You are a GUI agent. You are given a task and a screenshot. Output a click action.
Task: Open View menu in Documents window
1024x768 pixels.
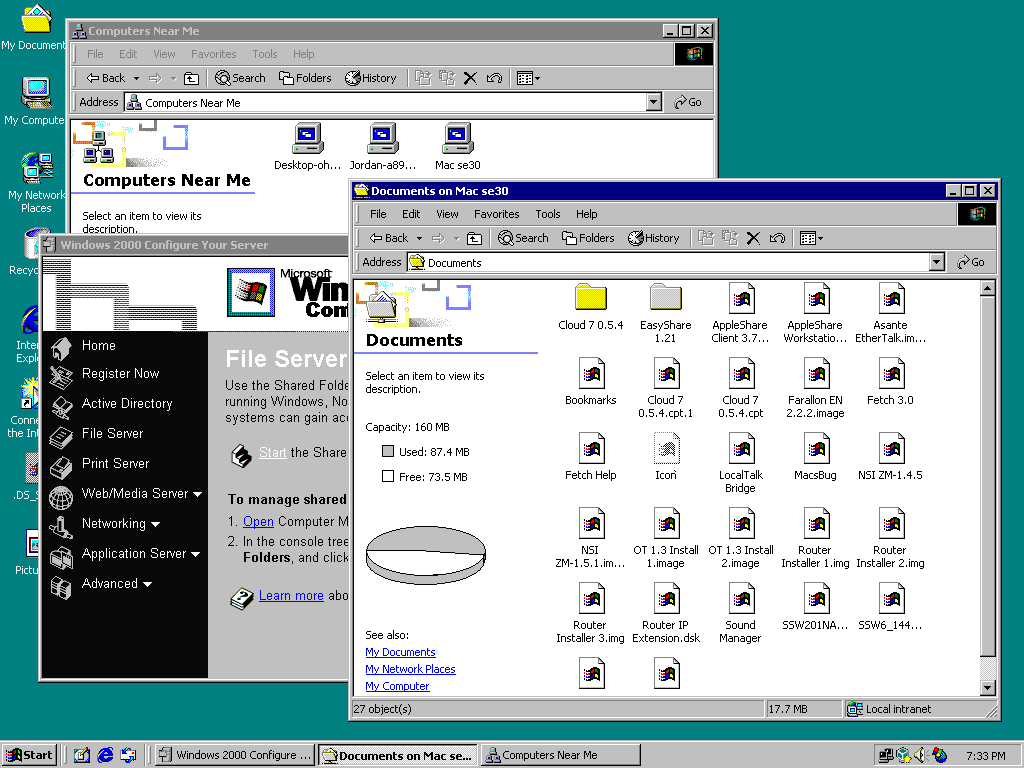click(447, 214)
